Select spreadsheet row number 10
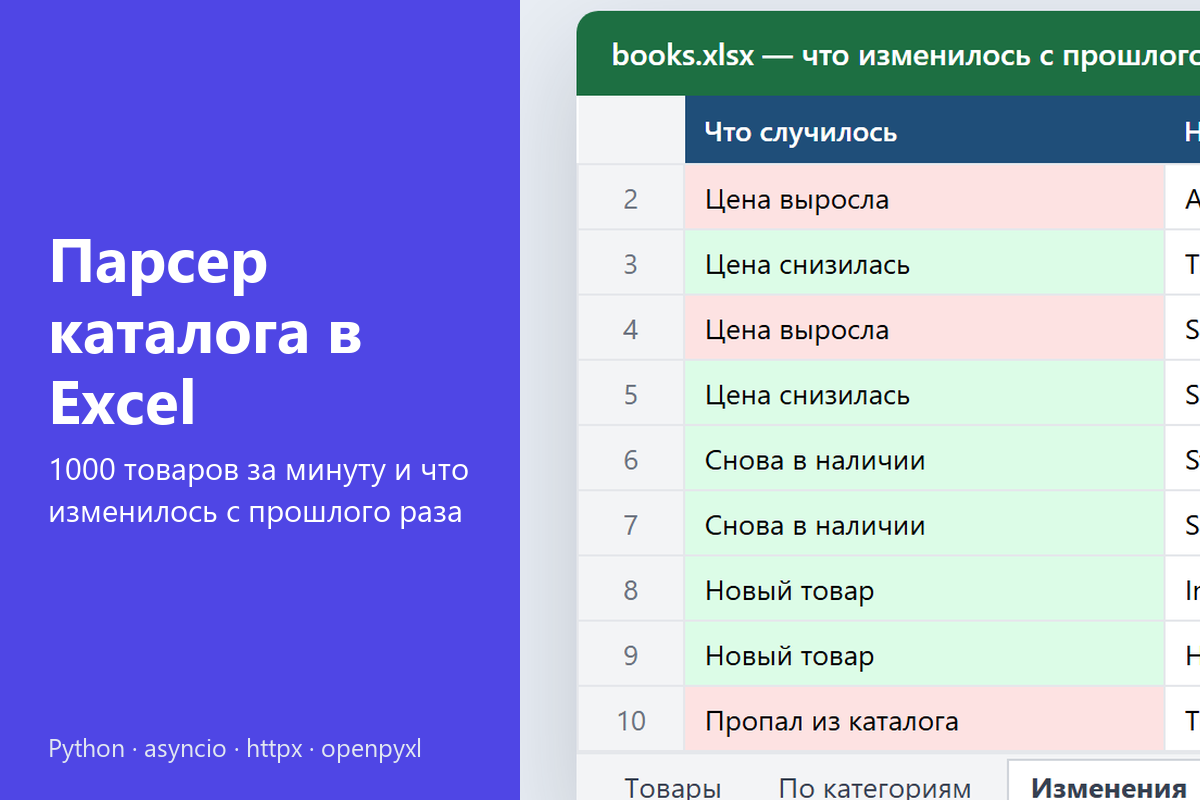 (x=631, y=720)
